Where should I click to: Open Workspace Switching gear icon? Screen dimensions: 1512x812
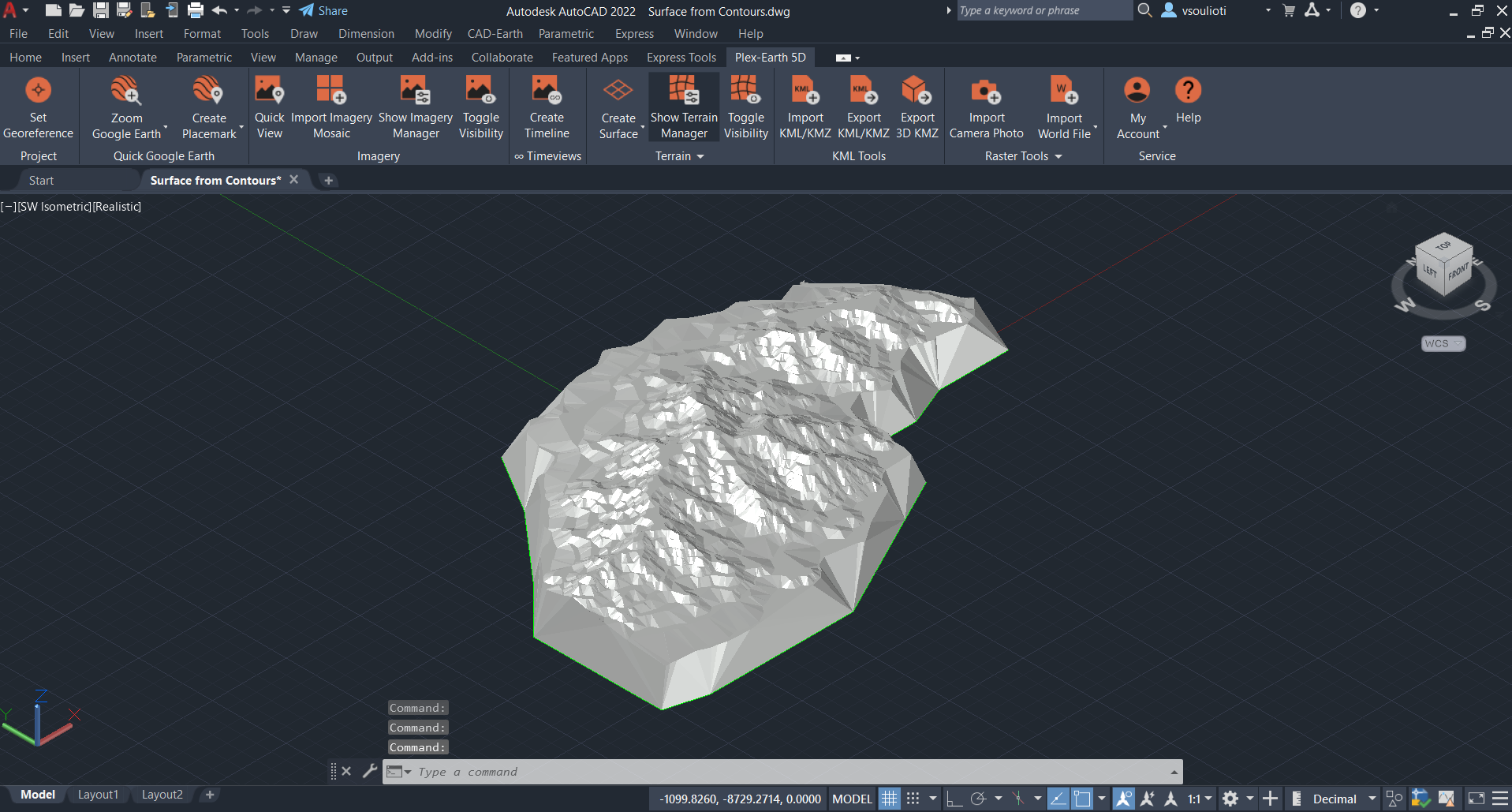[x=1230, y=799]
